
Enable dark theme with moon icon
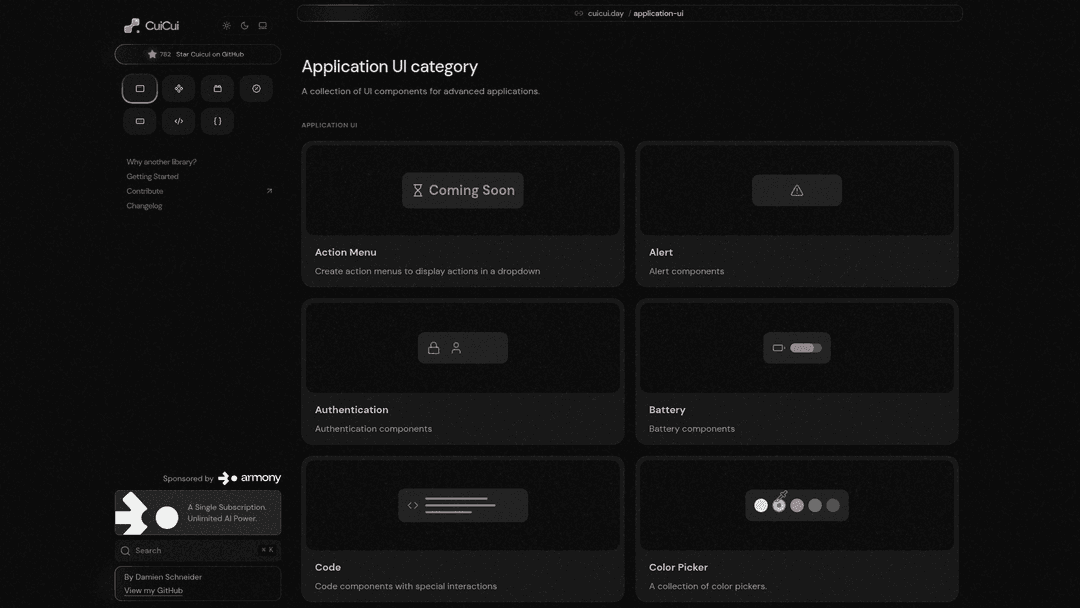[x=245, y=26]
